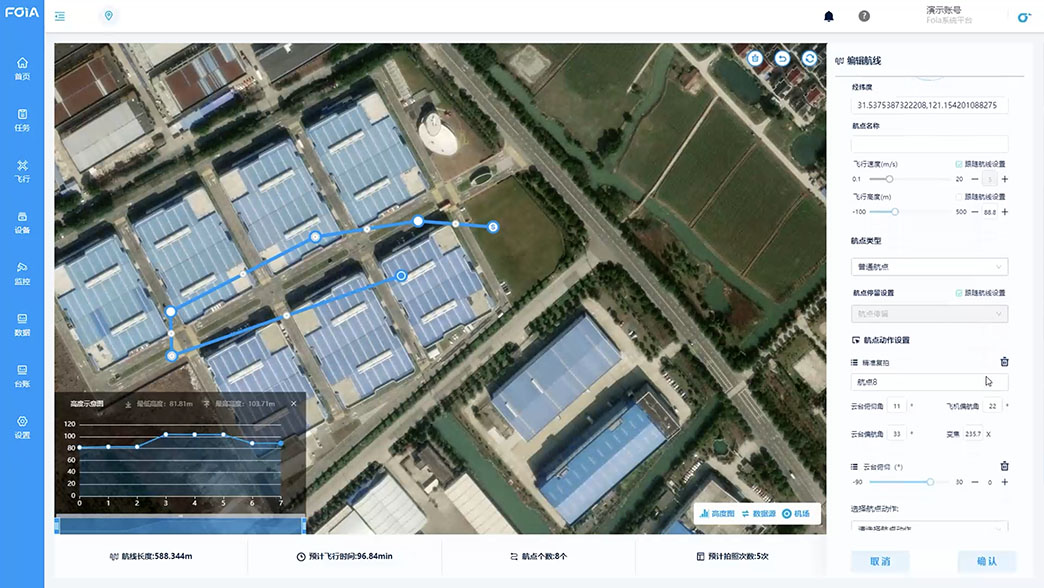Click the delete trash icon on map toolbar

755,59
